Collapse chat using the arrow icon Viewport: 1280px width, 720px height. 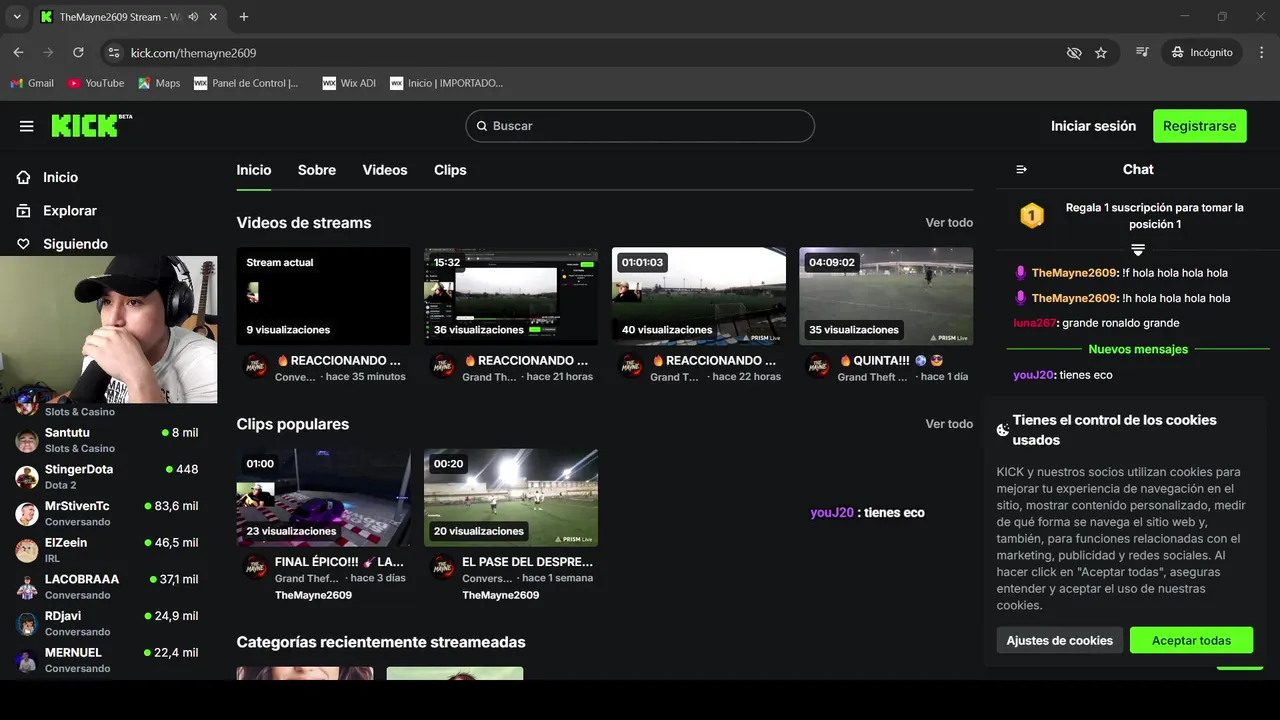click(1021, 170)
